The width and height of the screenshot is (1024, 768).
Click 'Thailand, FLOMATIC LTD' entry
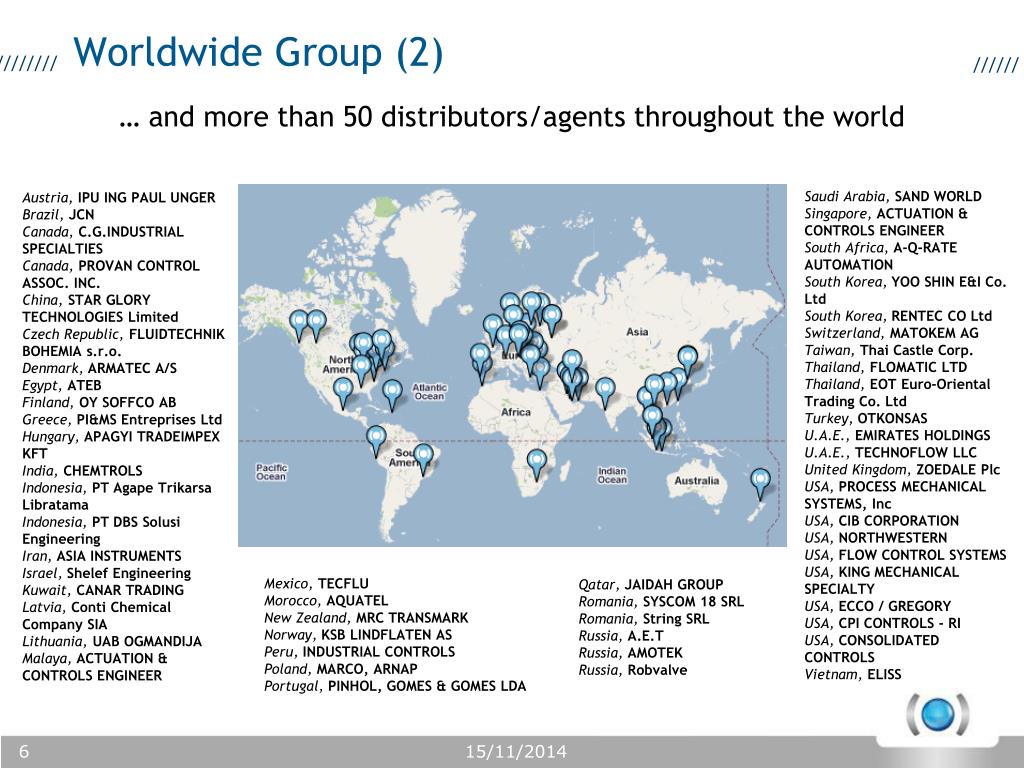coord(886,367)
